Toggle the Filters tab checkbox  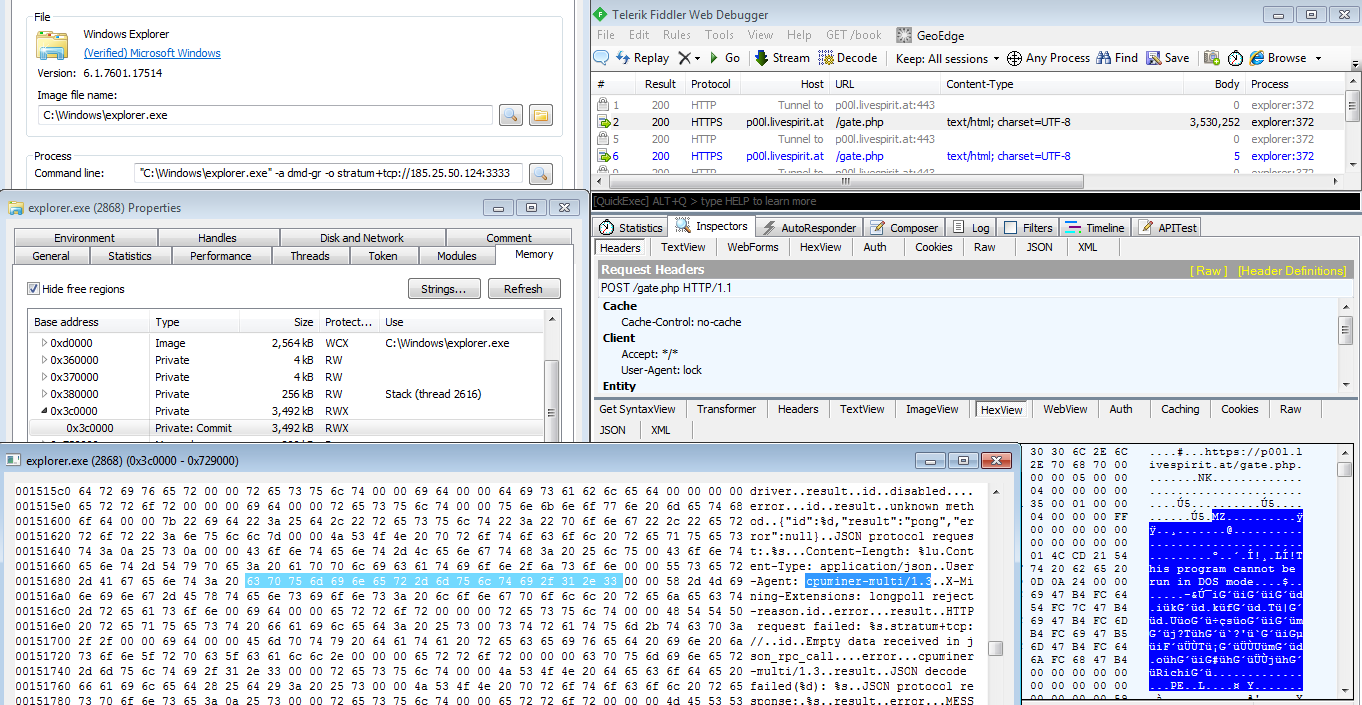[1010, 228]
